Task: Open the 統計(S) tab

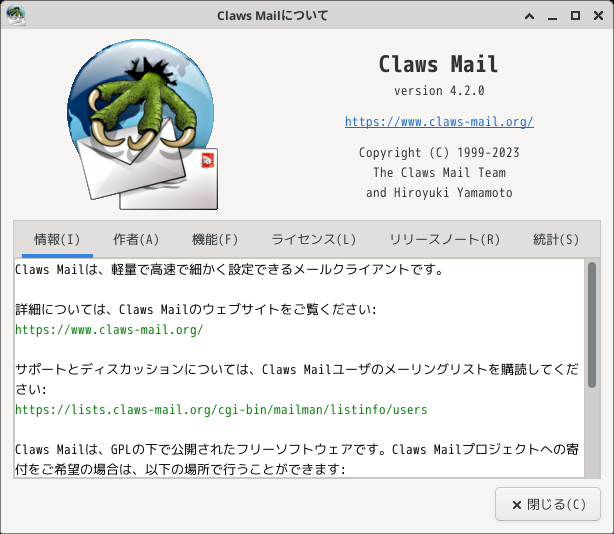Action: (x=556, y=239)
